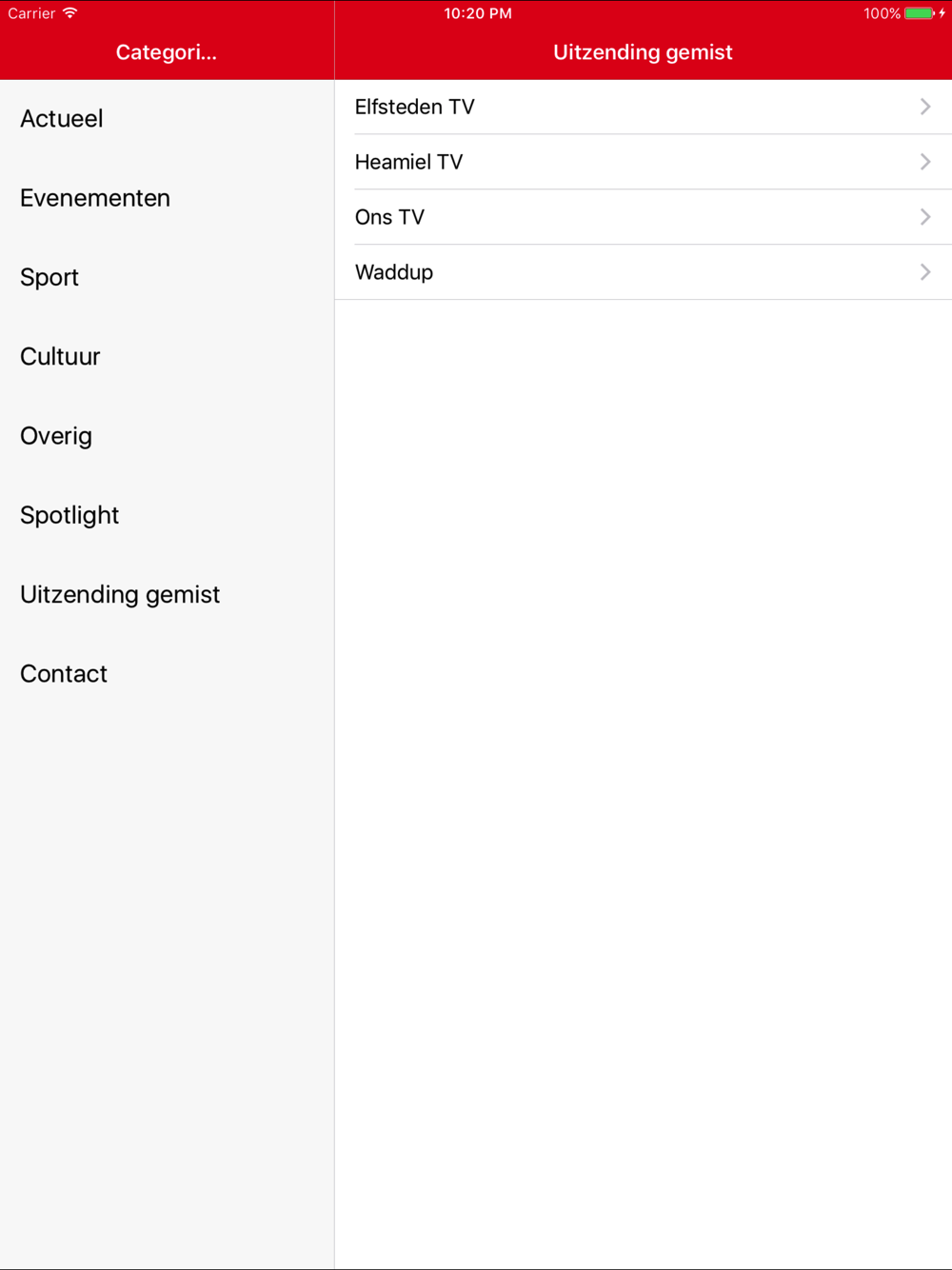Image resolution: width=952 pixels, height=1270 pixels.
Task: Open the Cultuur category
Action: (167, 356)
